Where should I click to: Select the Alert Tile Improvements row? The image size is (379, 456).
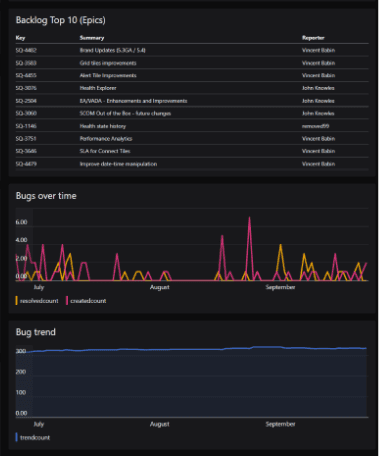pos(192,75)
